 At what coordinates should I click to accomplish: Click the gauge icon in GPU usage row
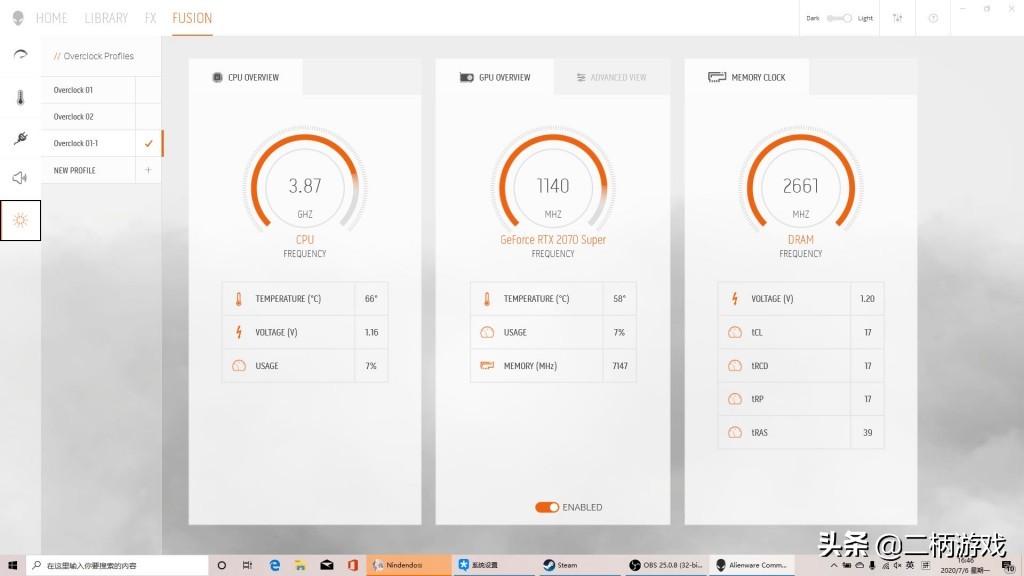487,332
